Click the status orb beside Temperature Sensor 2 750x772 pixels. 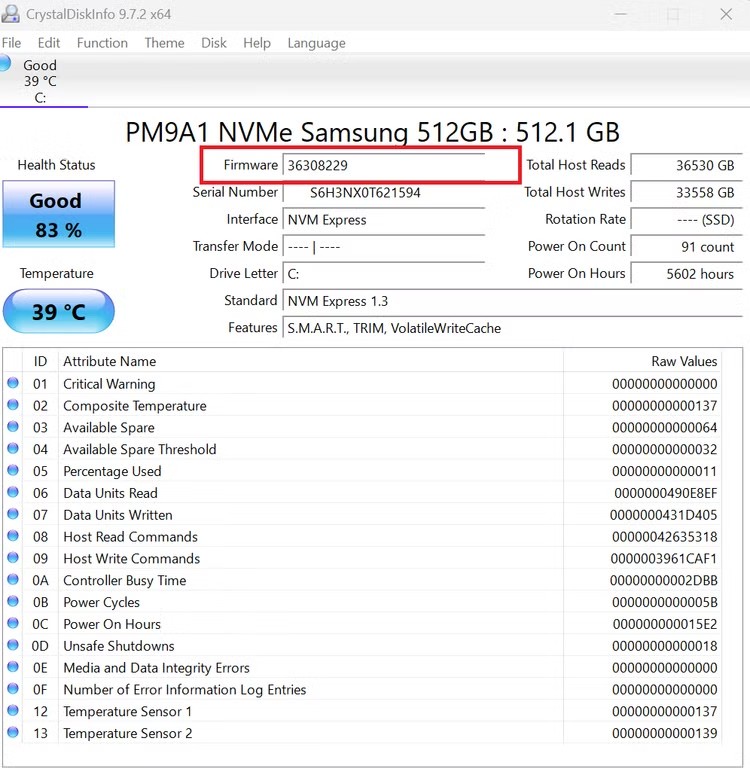click(13, 732)
